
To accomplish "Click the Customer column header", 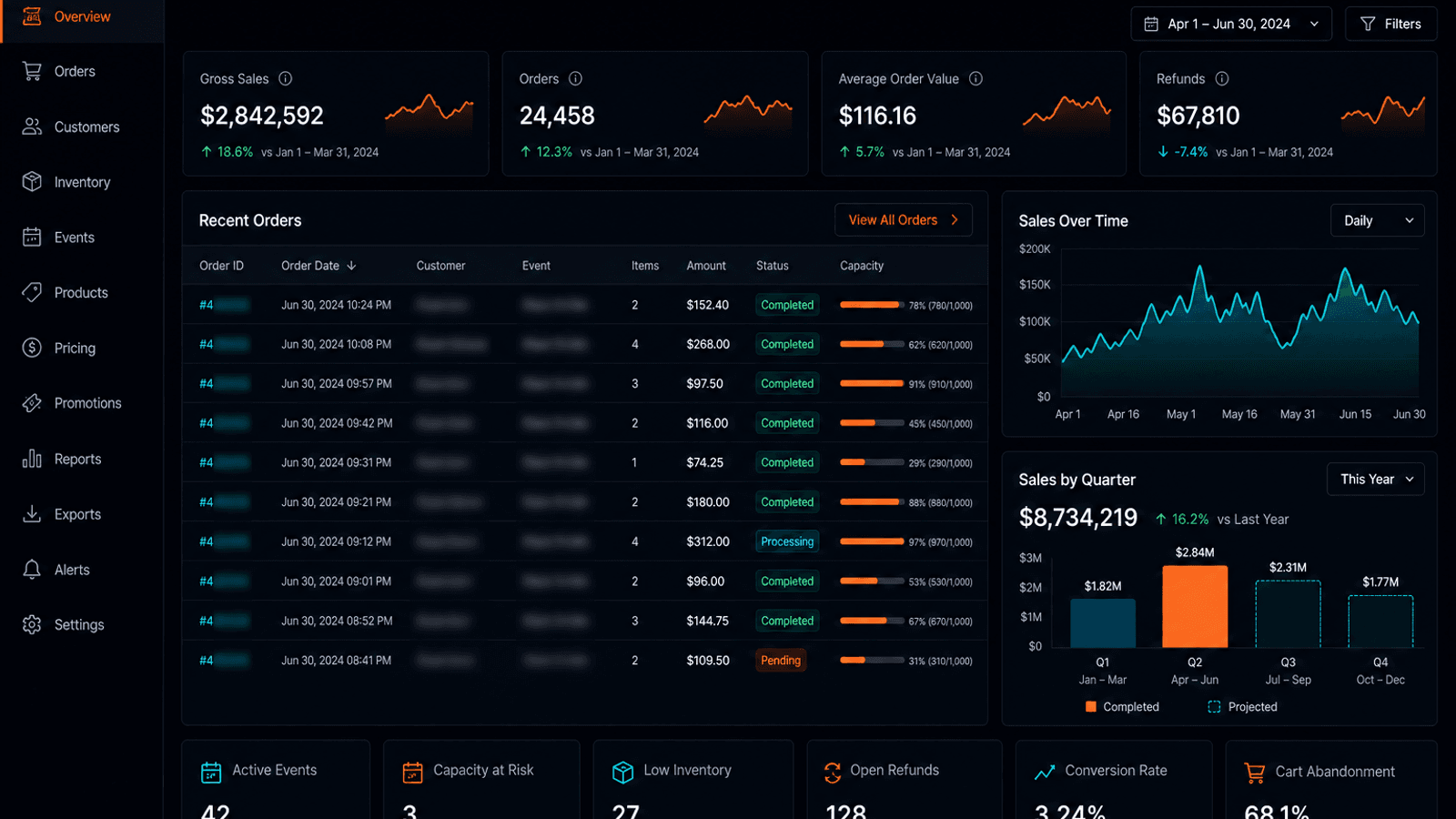I will 440,266.
